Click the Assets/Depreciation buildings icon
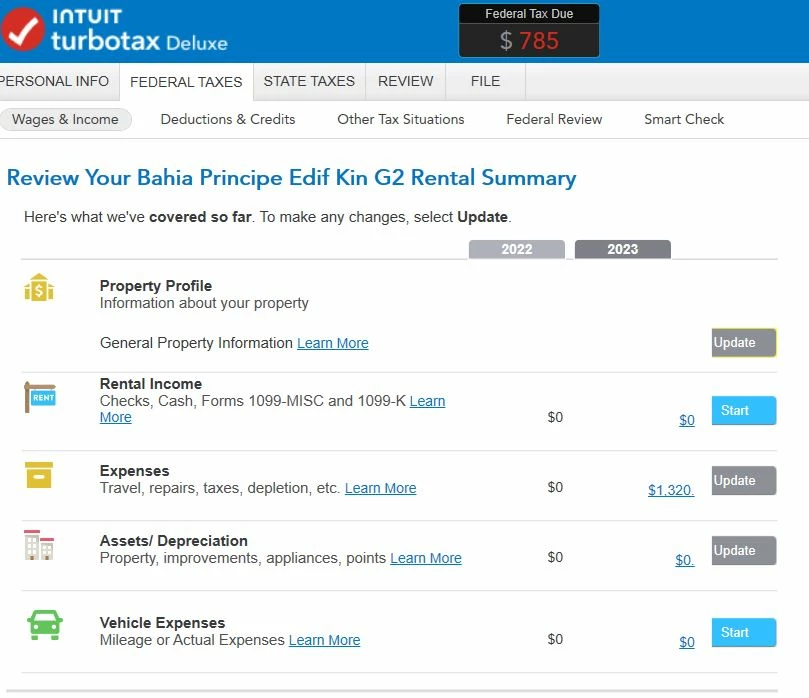Screen dimensions: 809x698 pos(39,545)
